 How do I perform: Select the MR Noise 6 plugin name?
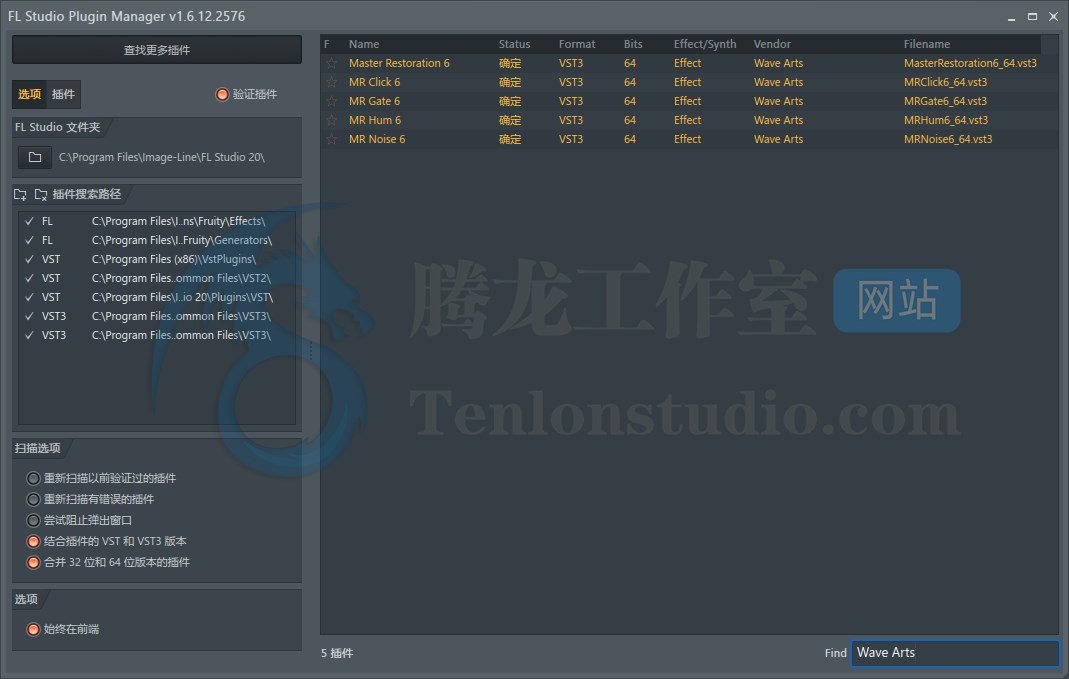pos(377,140)
